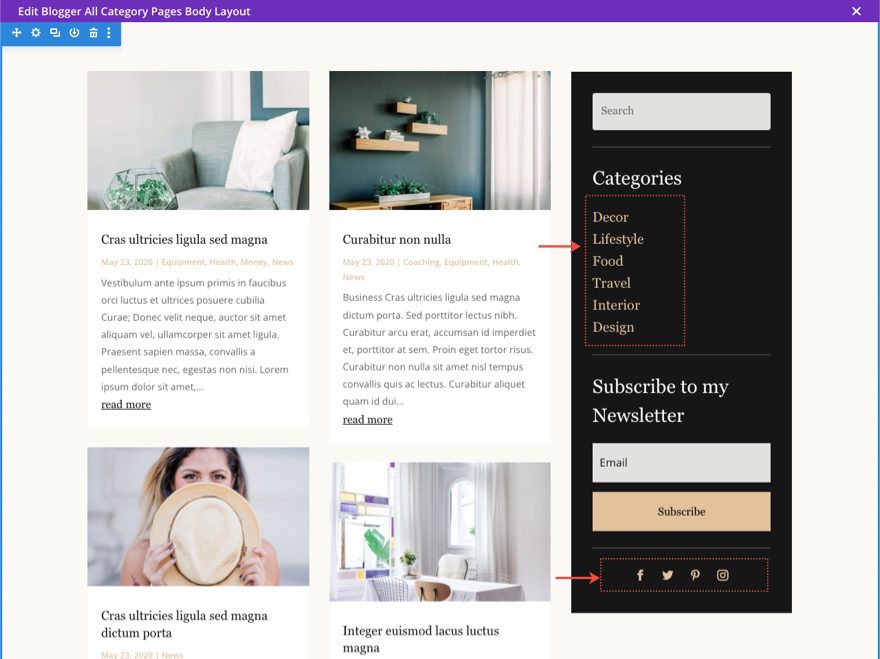Duplicate the section using the copy icon
880x659 pixels.
point(54,32)
